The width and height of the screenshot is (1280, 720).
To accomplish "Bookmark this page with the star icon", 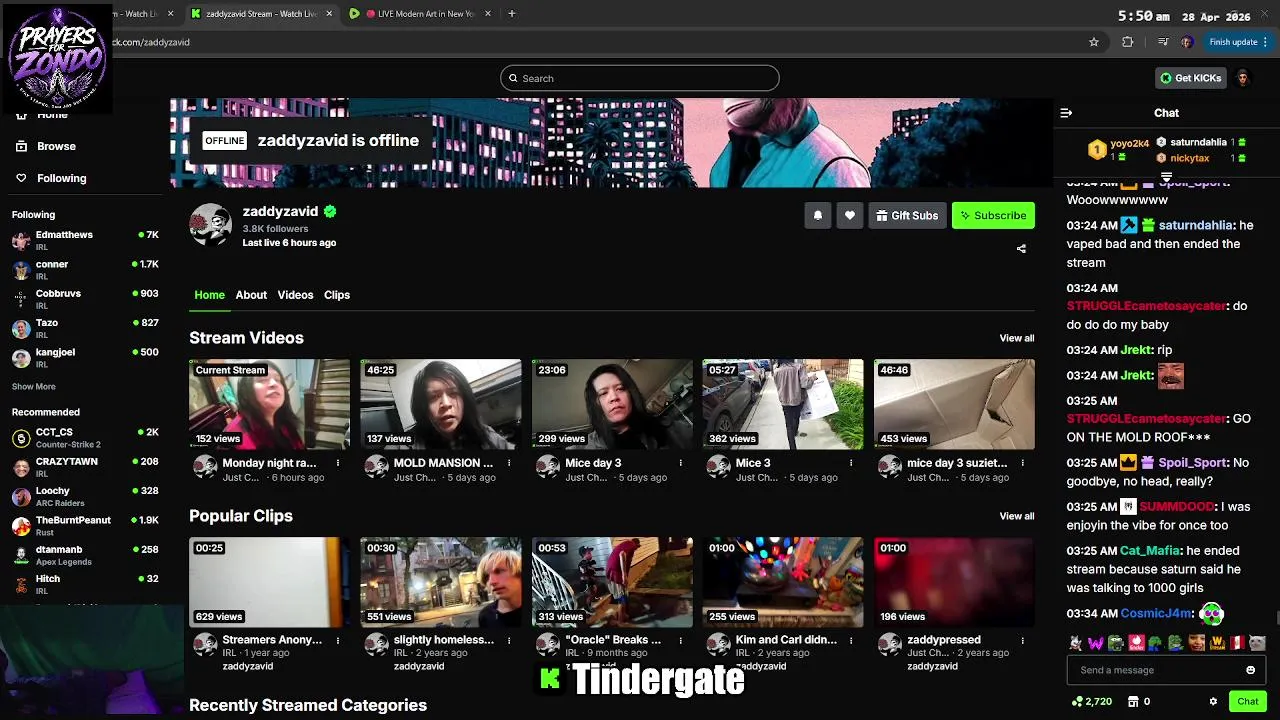I will tap(1094, 42).
